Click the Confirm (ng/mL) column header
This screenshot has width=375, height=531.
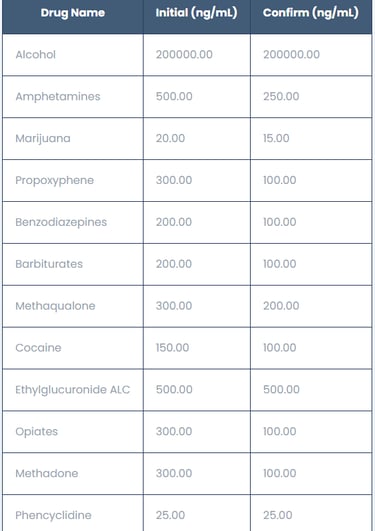click(311, 13)
